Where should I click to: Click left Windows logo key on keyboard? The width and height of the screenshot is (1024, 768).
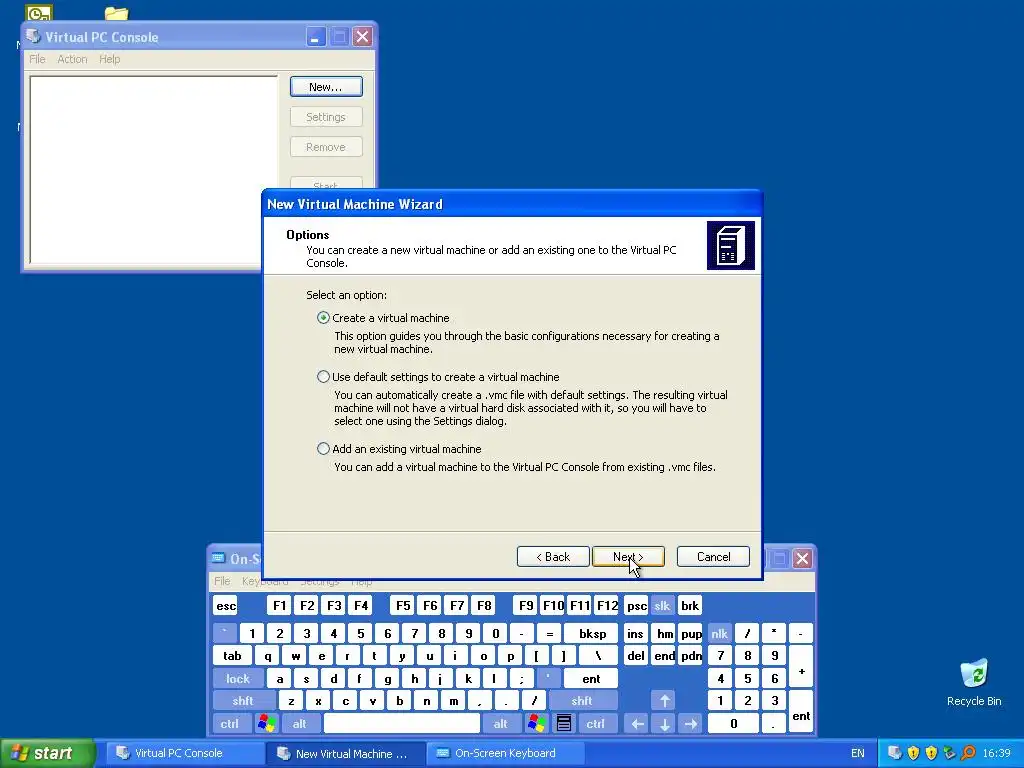point(266,724)
